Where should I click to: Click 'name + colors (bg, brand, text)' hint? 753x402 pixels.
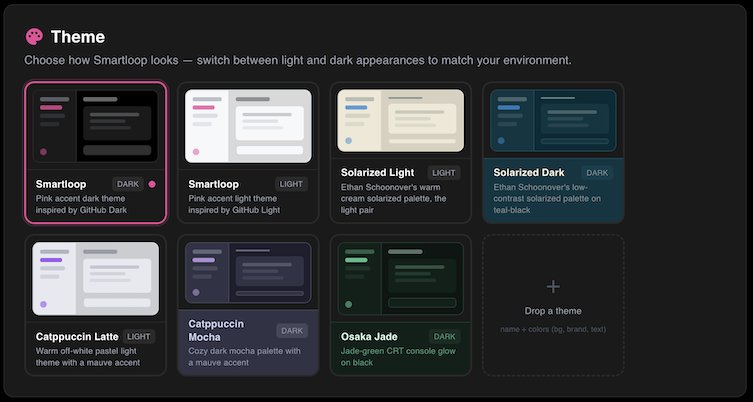click(553, 329)
